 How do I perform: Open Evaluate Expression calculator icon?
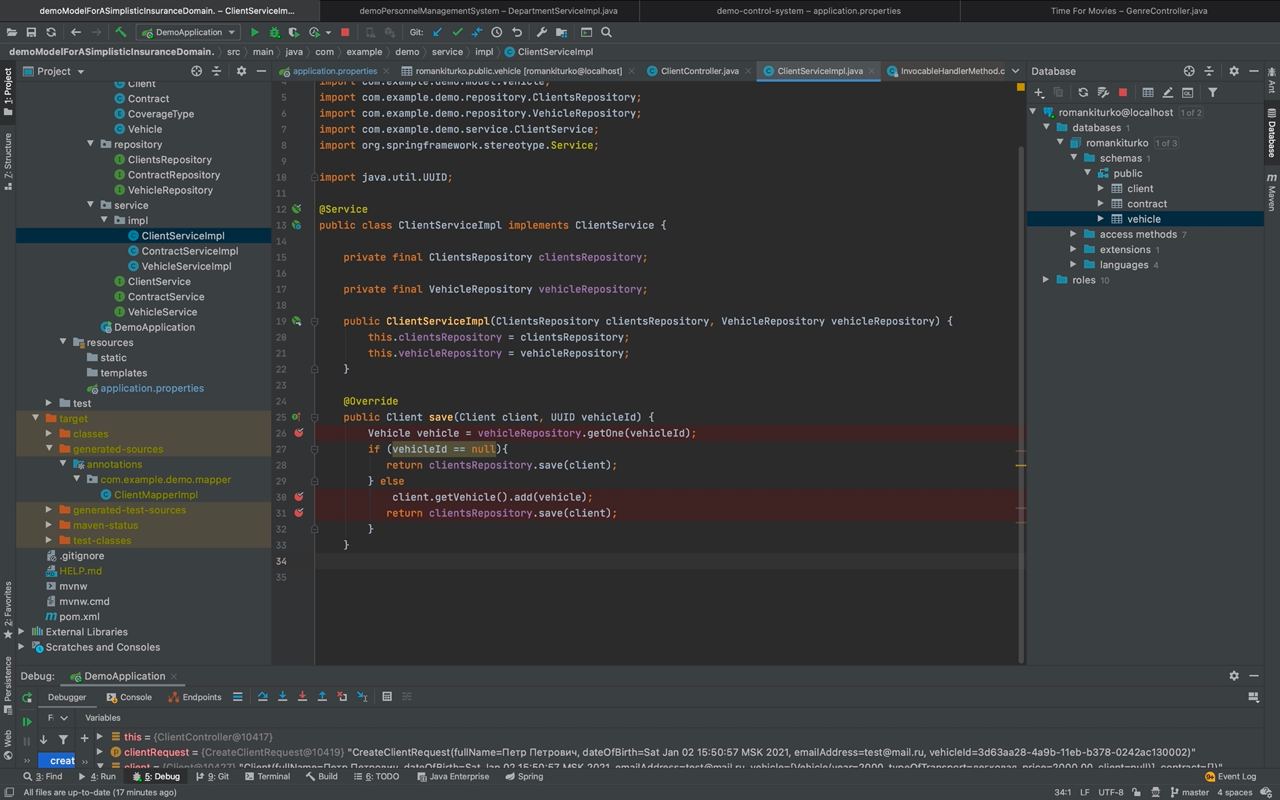(x=387, y=697)
